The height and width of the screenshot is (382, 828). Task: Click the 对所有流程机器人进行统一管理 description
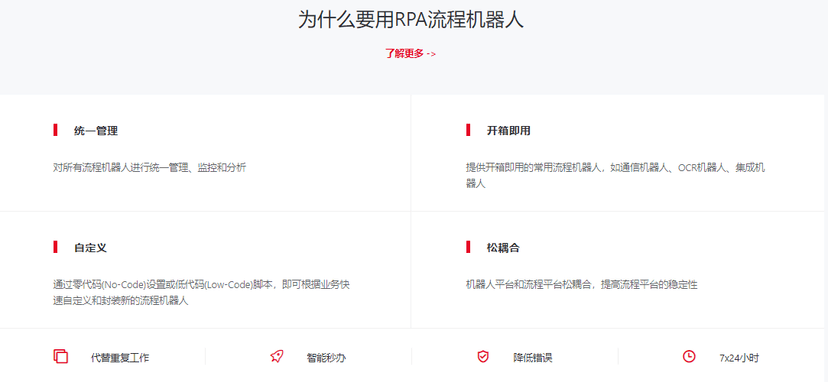pyautogui.click(x=149, y=168)
